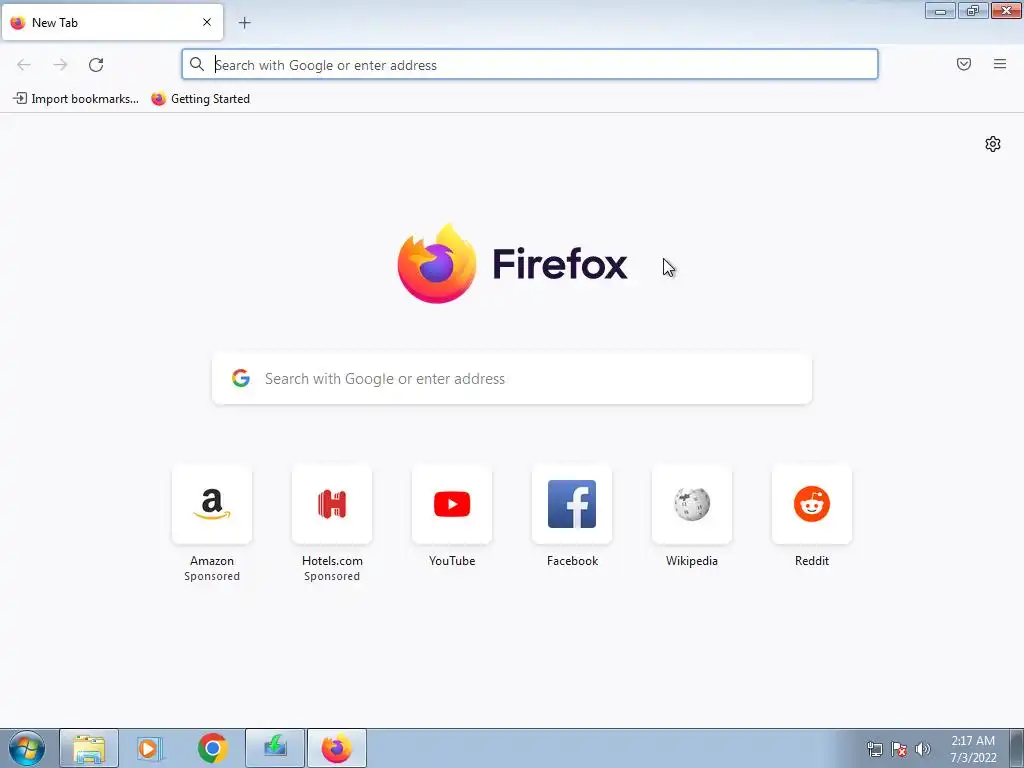The image size is (1024, 768).
Task: Open Wikipedia shortcut tile
Action: point(692,504)
